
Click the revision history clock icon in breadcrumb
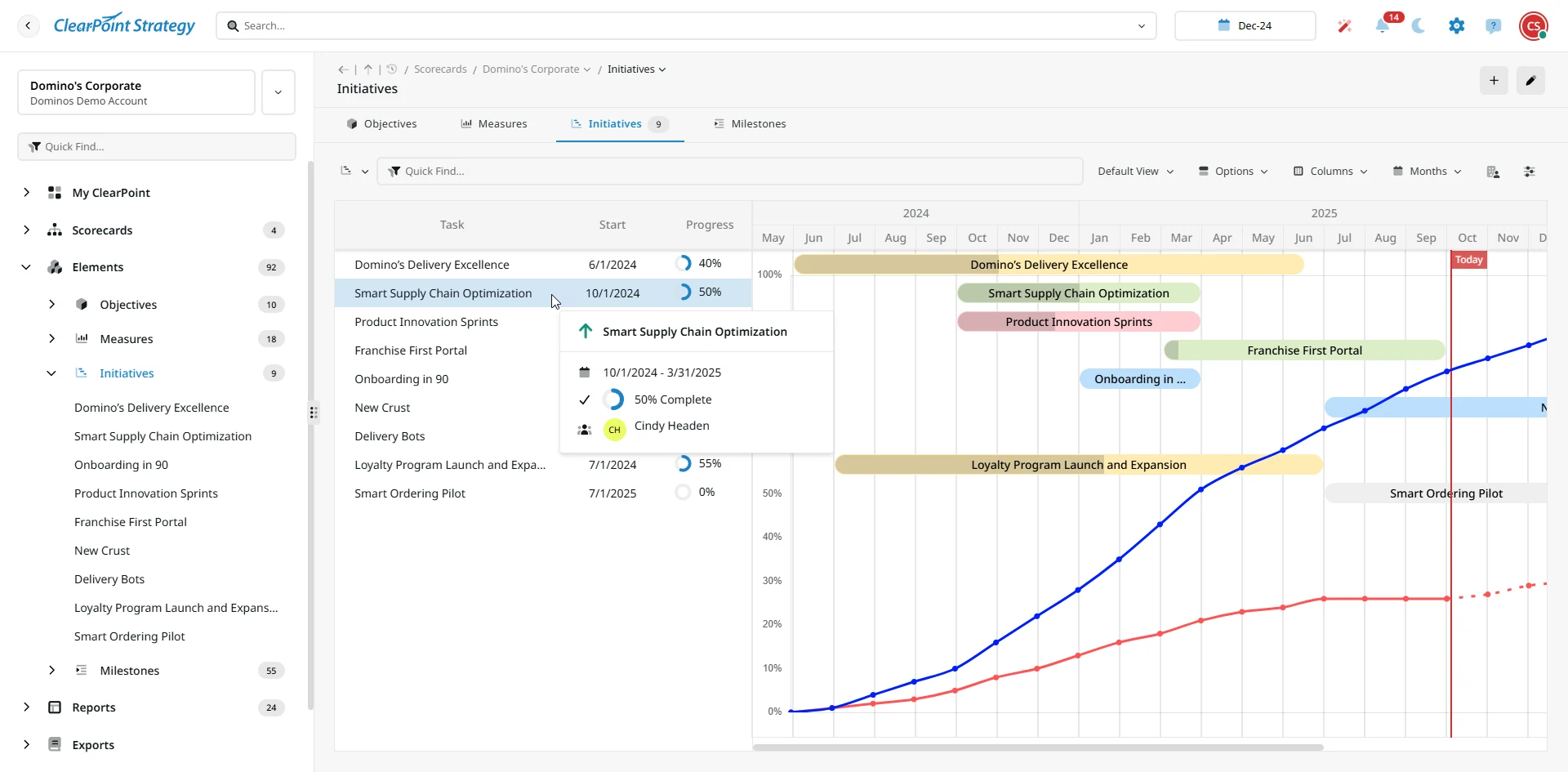[392, 69]
